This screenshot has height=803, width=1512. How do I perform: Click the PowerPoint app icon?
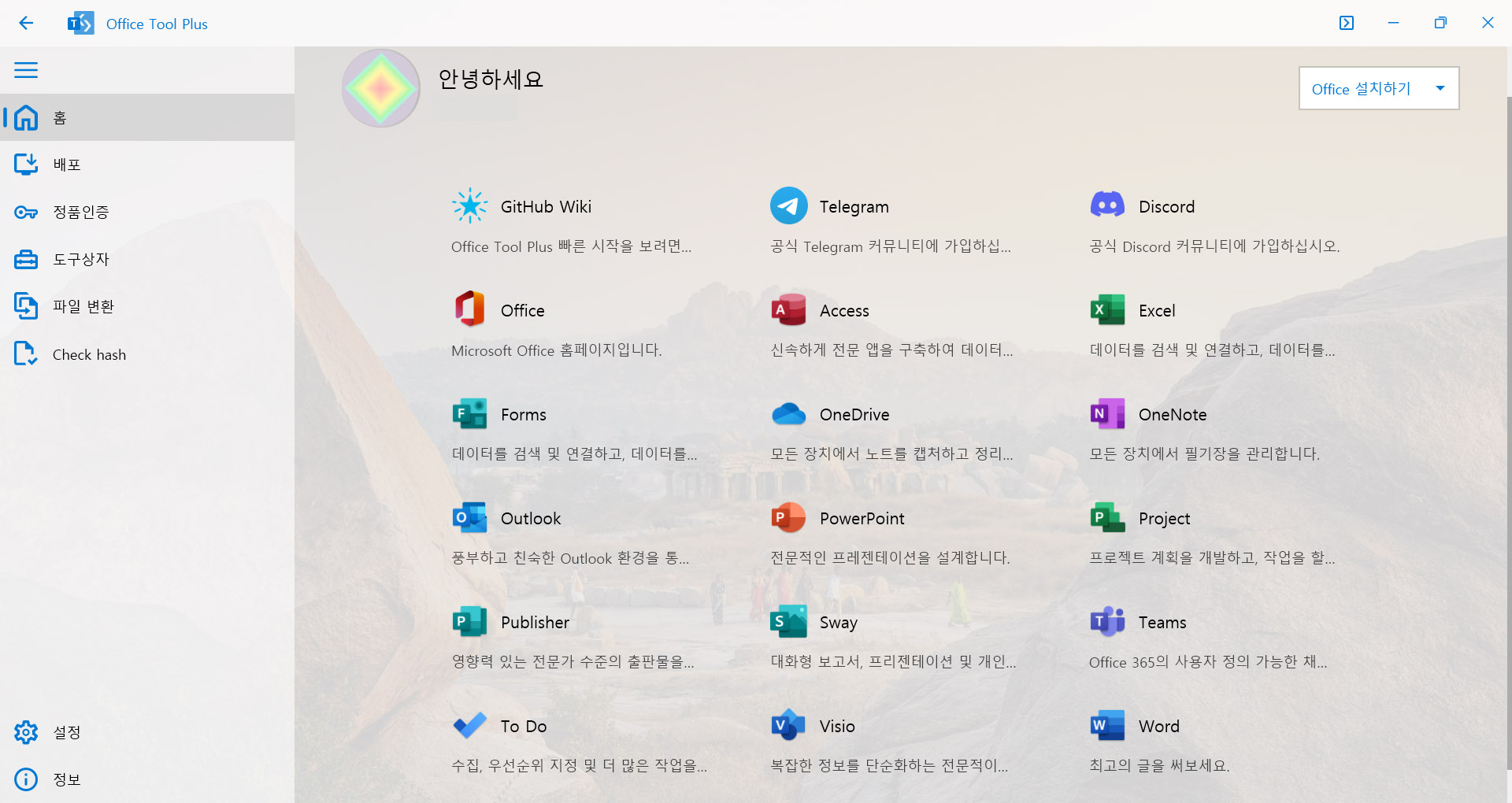(x=789, y=517)
